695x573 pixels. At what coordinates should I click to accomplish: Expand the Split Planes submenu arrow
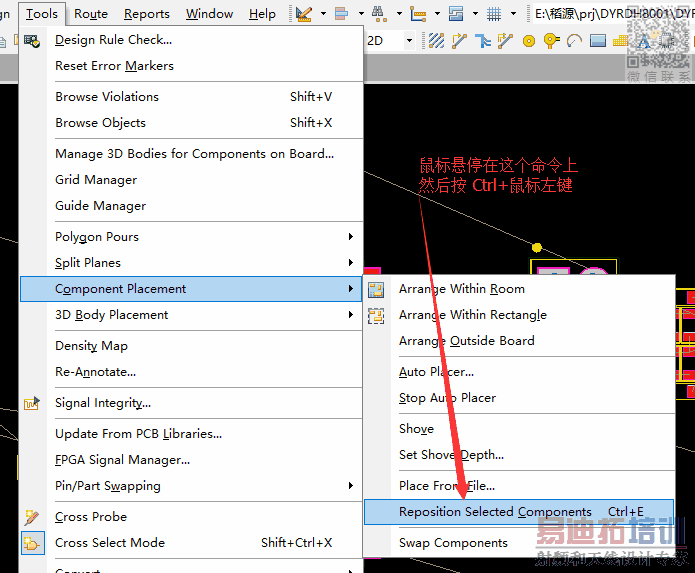click(351, 262)
